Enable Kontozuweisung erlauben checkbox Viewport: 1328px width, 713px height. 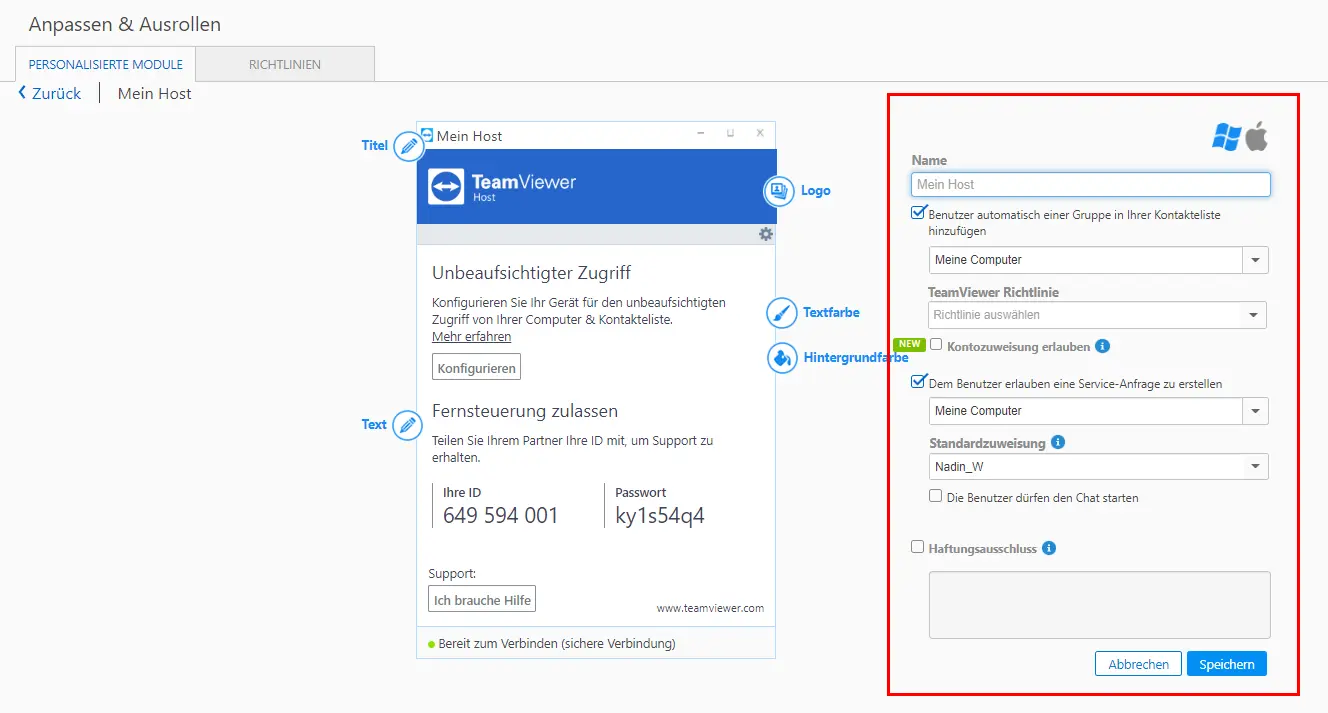point(936,344)
